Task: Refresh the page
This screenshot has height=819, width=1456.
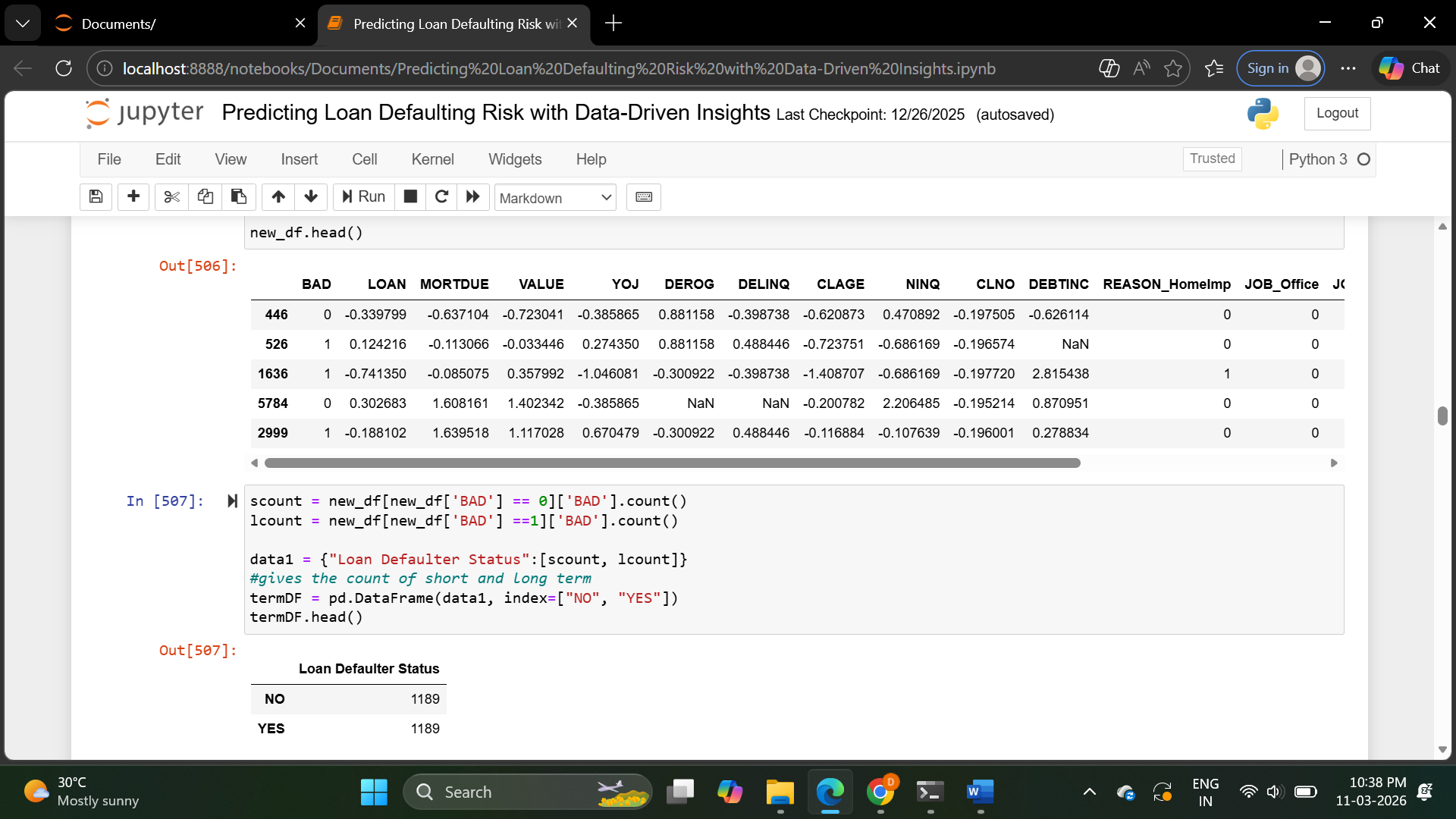Action: (x=64, y=68)
